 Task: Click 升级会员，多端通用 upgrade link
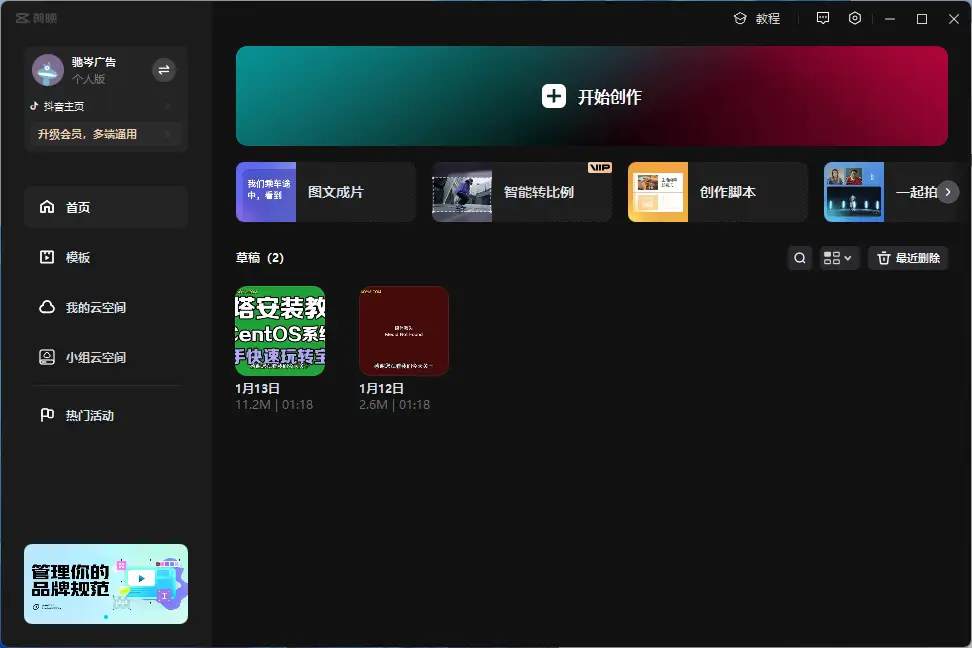[88, 134]
